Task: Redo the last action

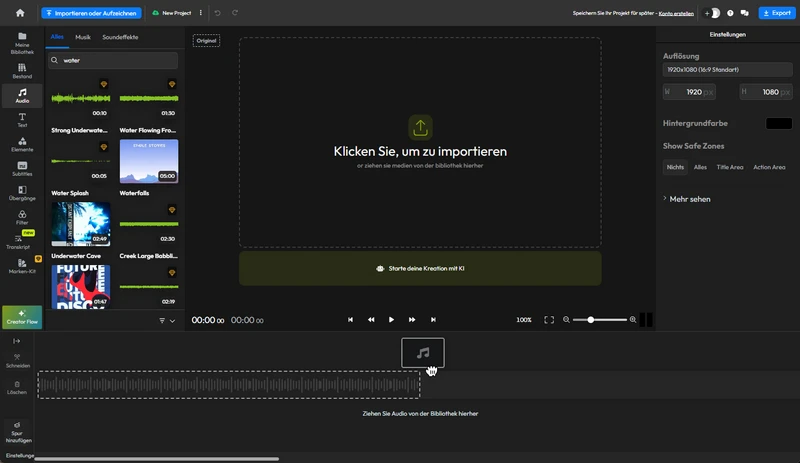Action: pos(235,13)
